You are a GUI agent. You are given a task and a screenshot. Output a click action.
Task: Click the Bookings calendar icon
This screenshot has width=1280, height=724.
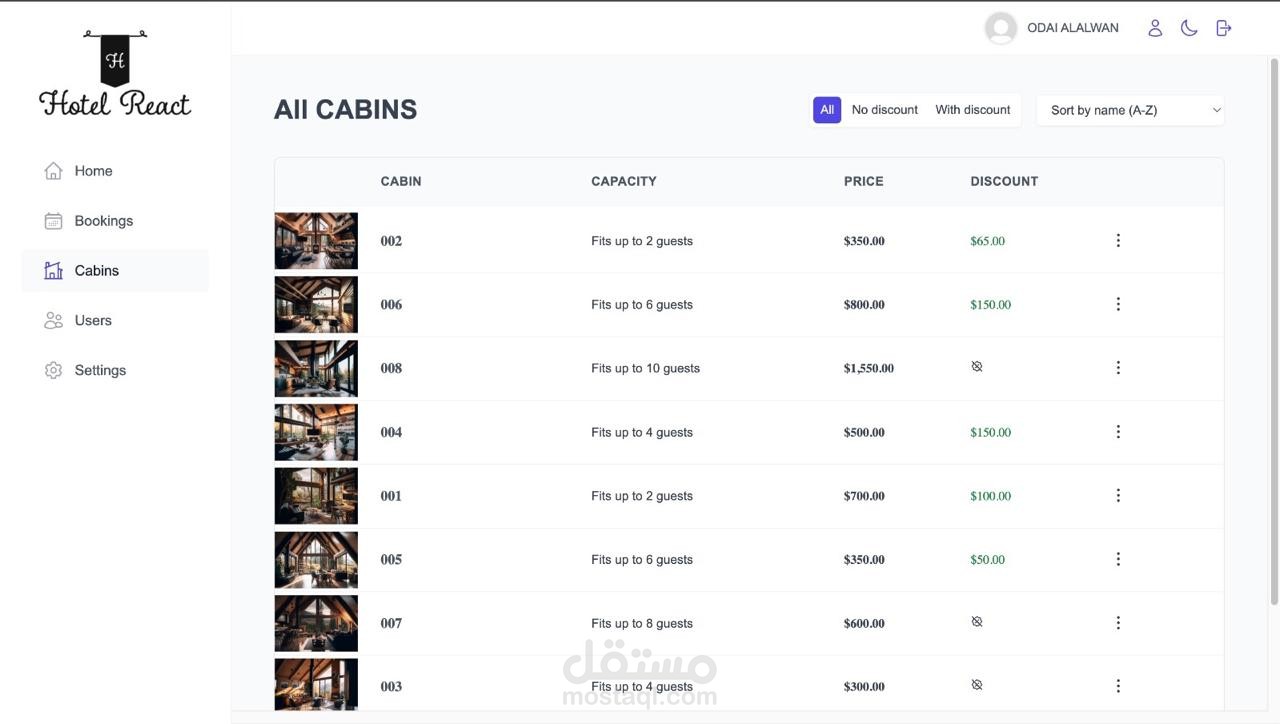tap(53, 221)
